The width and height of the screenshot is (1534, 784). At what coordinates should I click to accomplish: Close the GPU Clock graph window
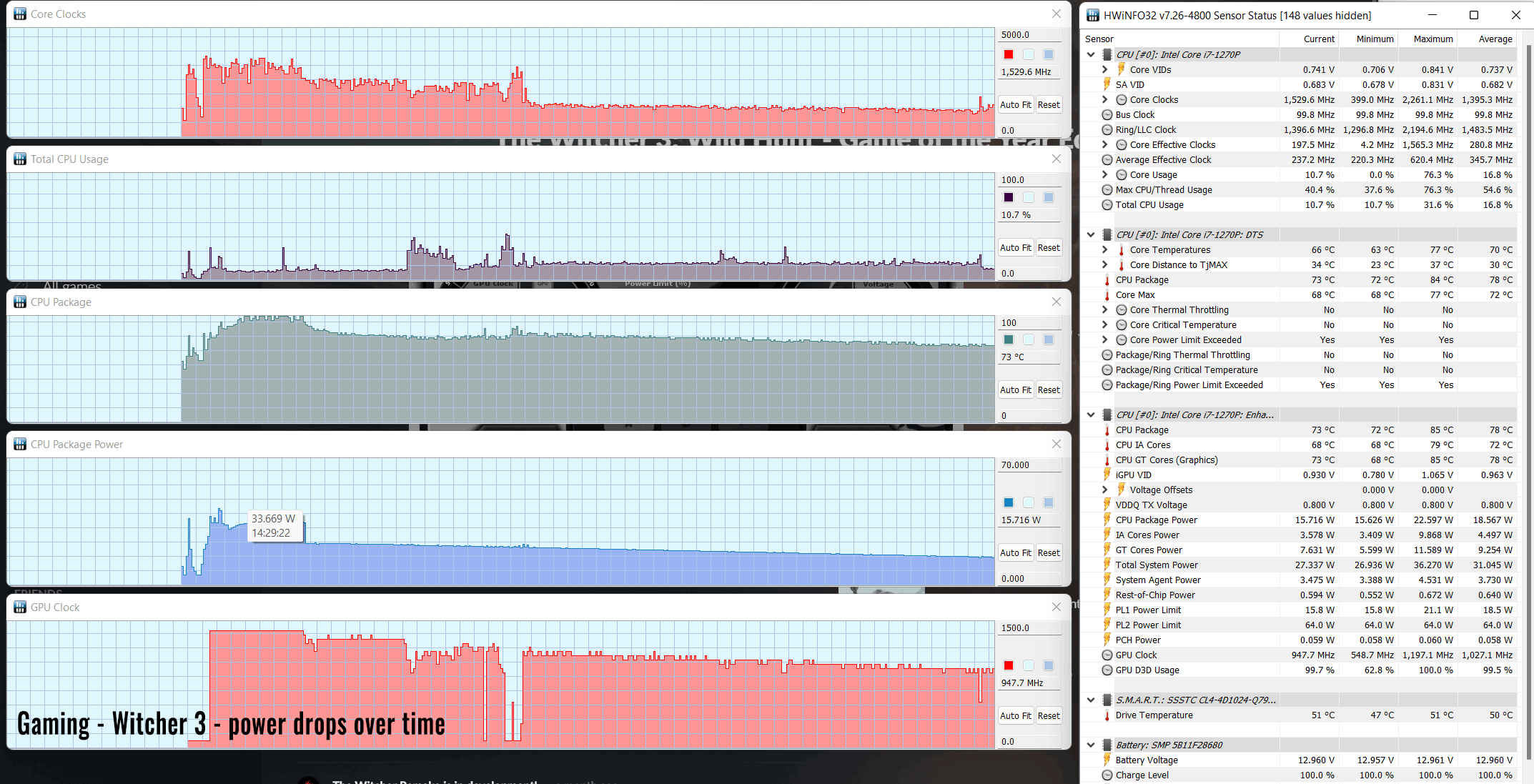[x=1057, y=607]
